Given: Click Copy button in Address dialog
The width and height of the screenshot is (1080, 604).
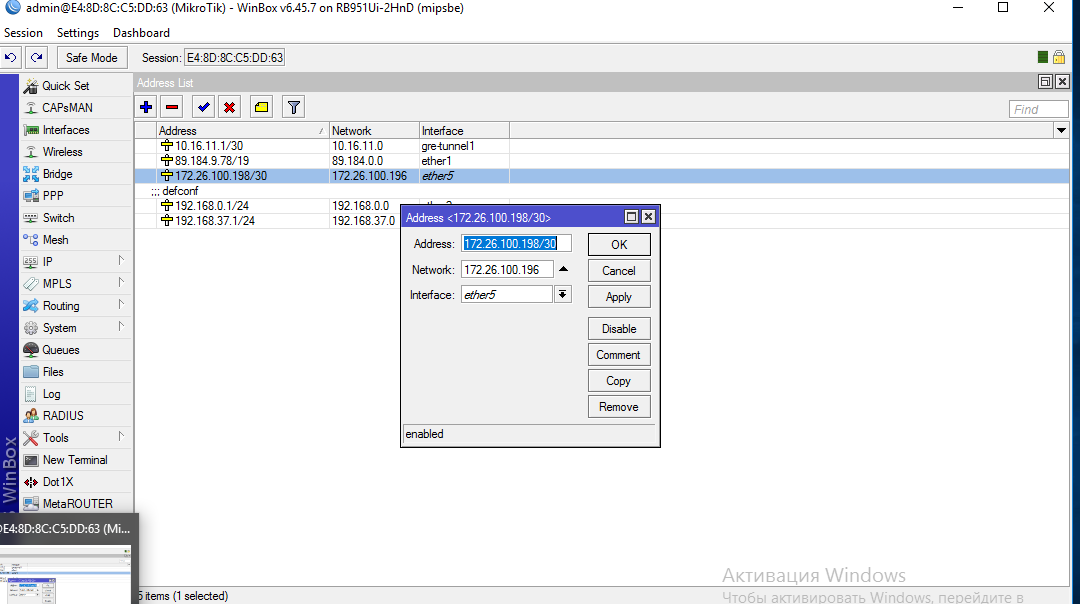Looking at the screenshot, I should [619, 381].
